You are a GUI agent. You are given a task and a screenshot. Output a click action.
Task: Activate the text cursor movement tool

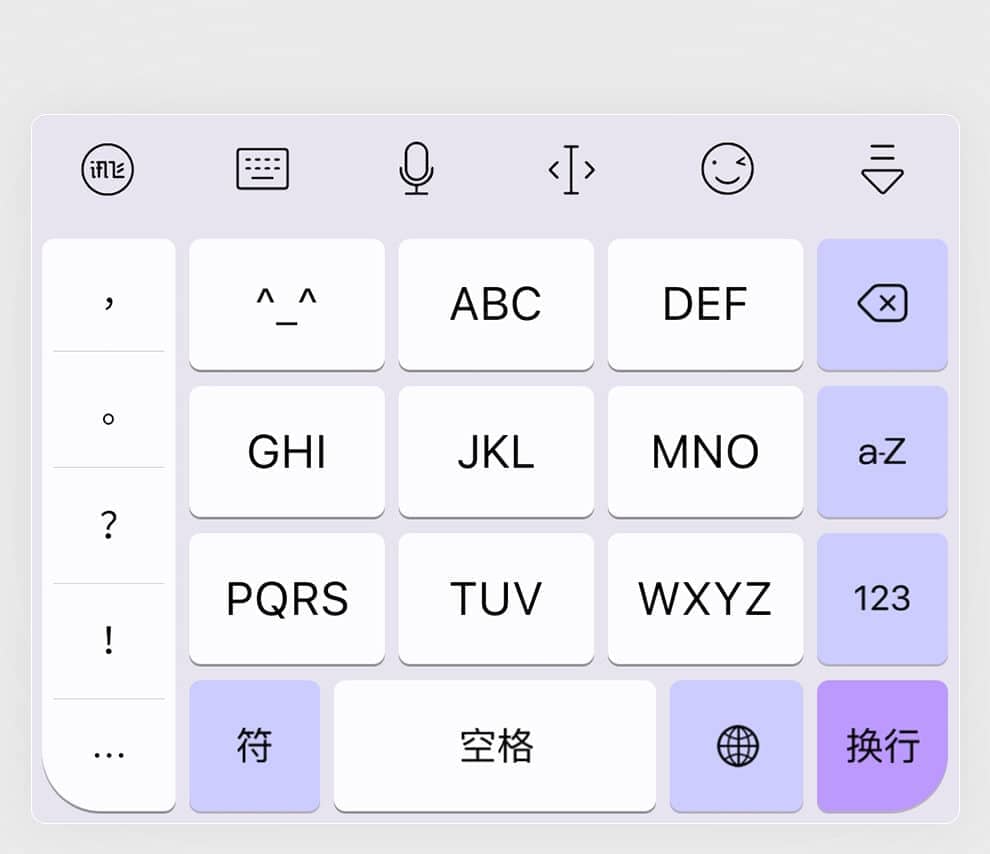tap(571, 169)
